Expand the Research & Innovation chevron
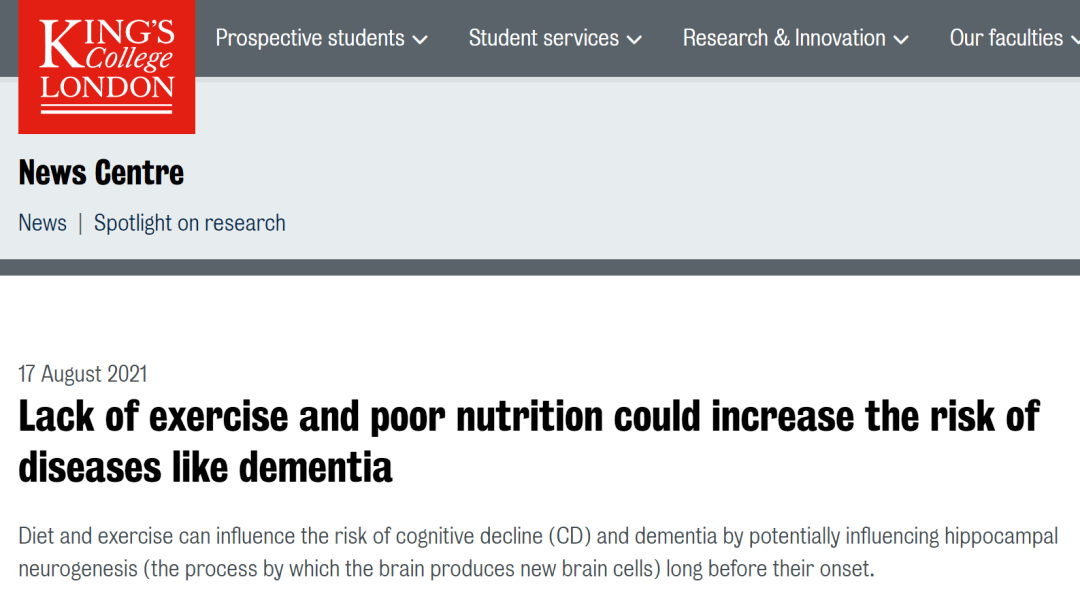 [x=901, y=40]
